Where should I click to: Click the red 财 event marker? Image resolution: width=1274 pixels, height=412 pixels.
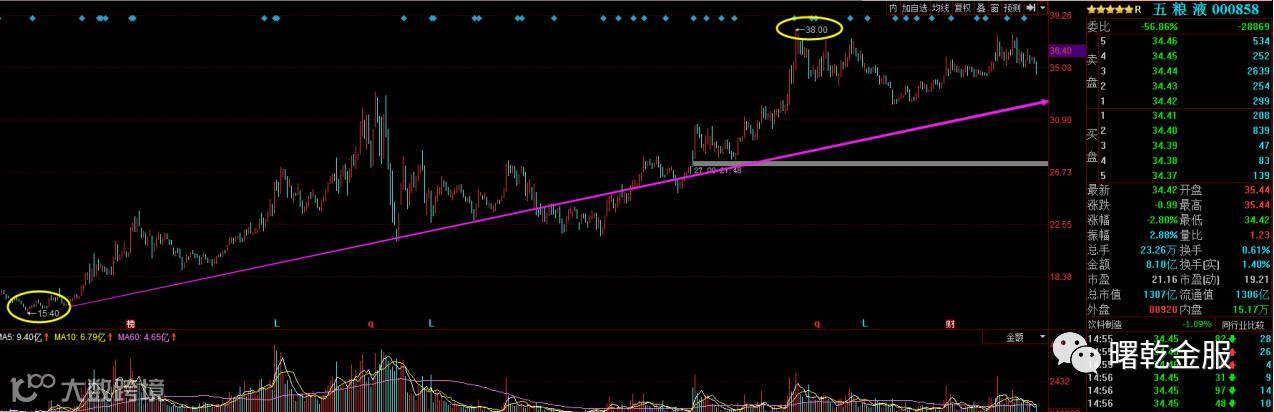[x=950, y=324]
